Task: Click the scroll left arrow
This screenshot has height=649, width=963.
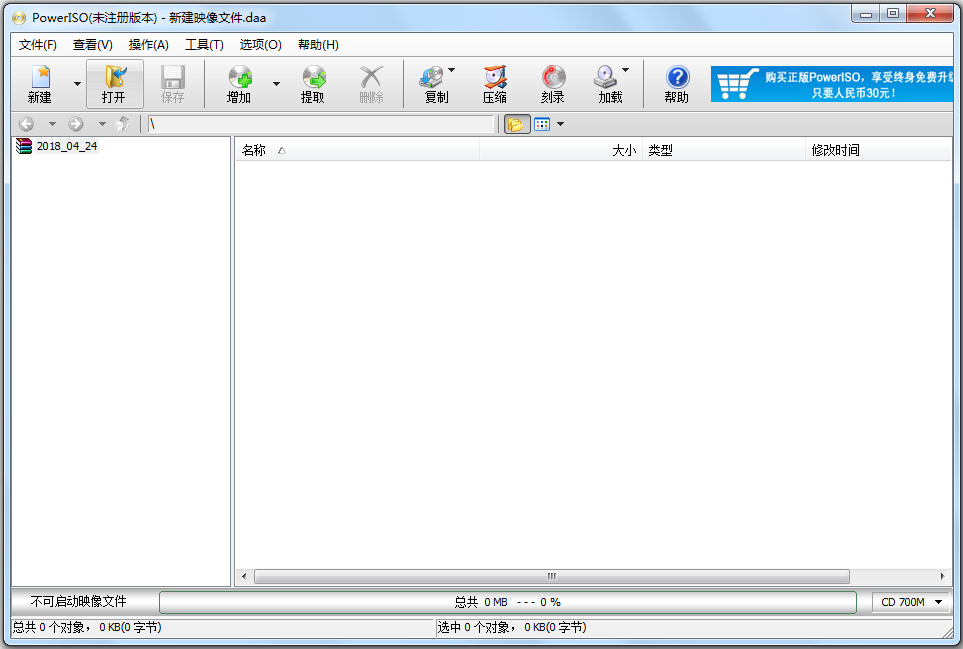Action: (244, 576)
